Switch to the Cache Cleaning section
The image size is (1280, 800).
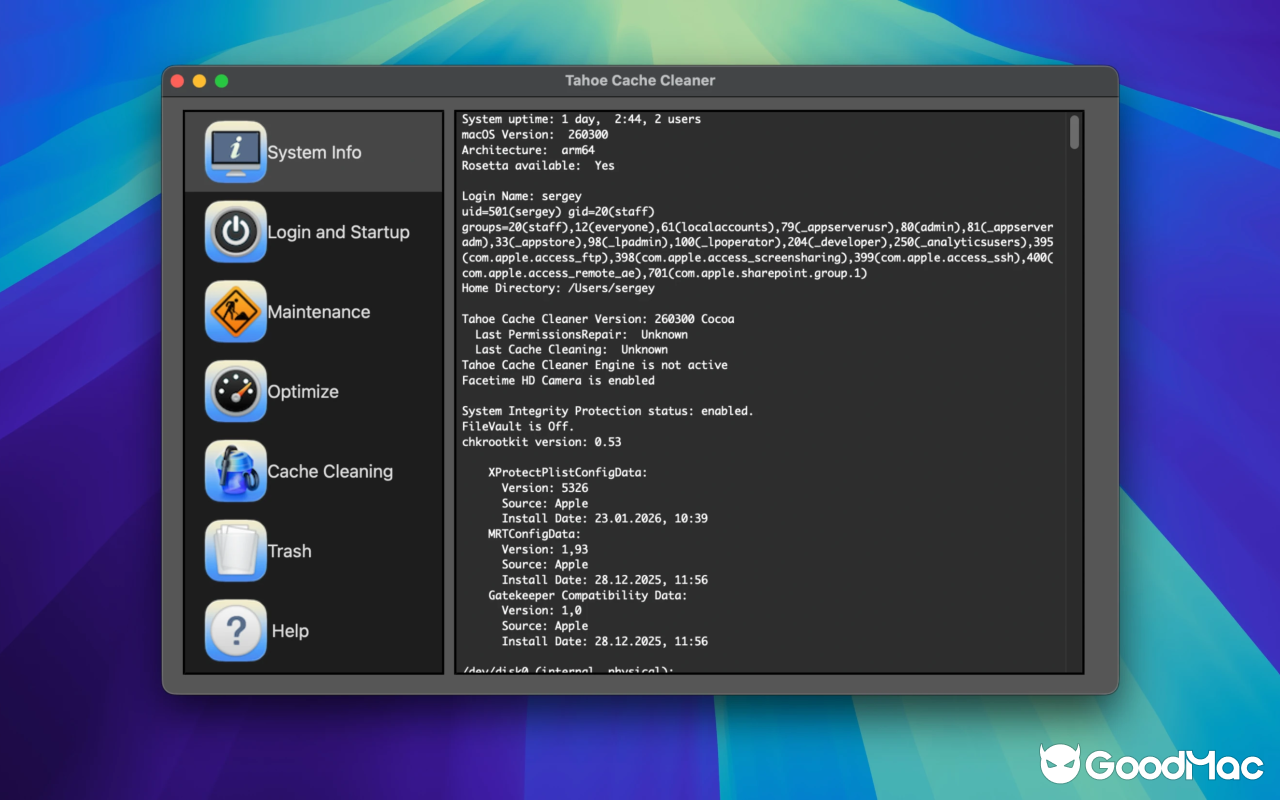330,471
